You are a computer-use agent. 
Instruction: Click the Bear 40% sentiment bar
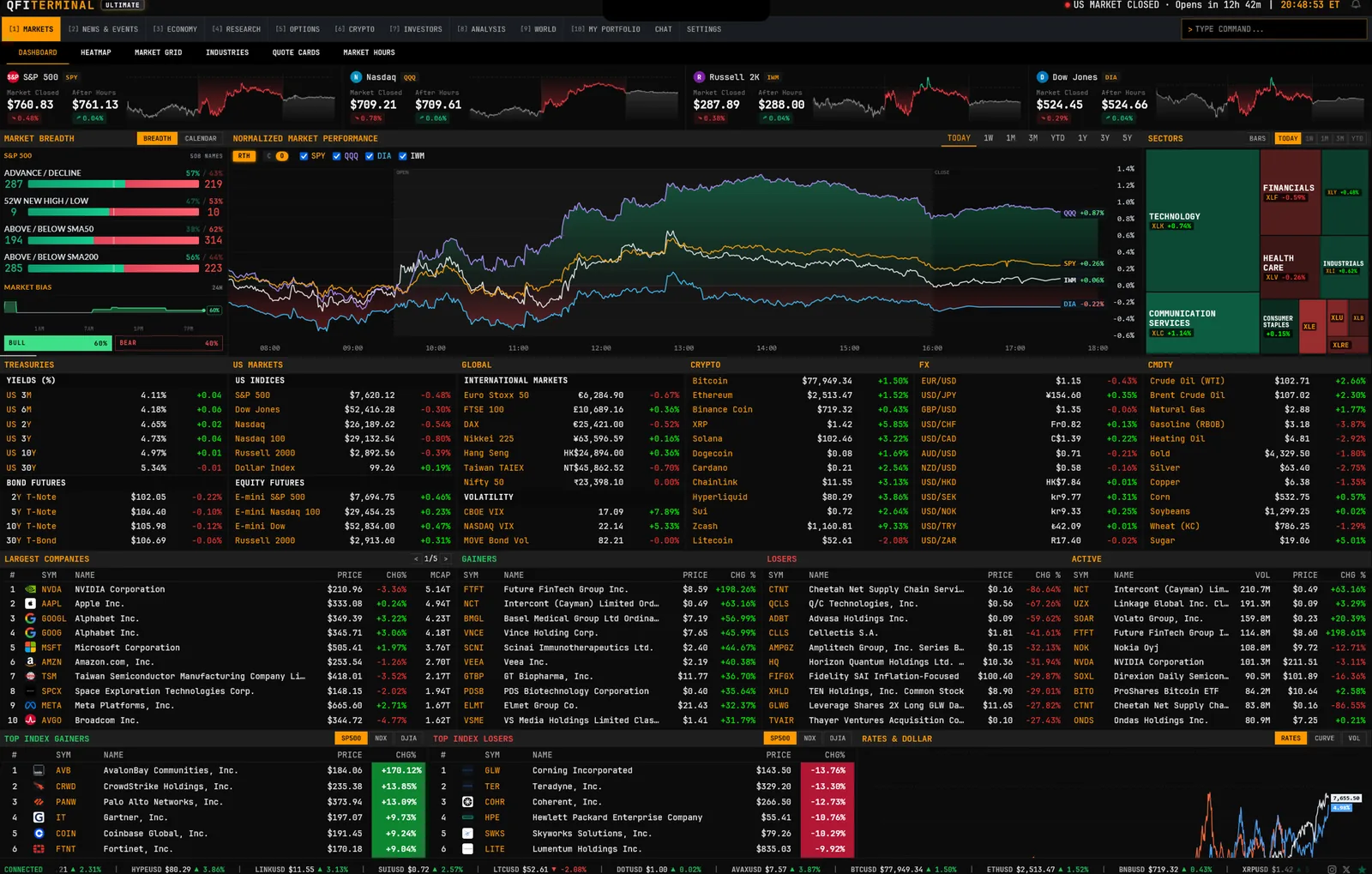[x=169, y=343]
